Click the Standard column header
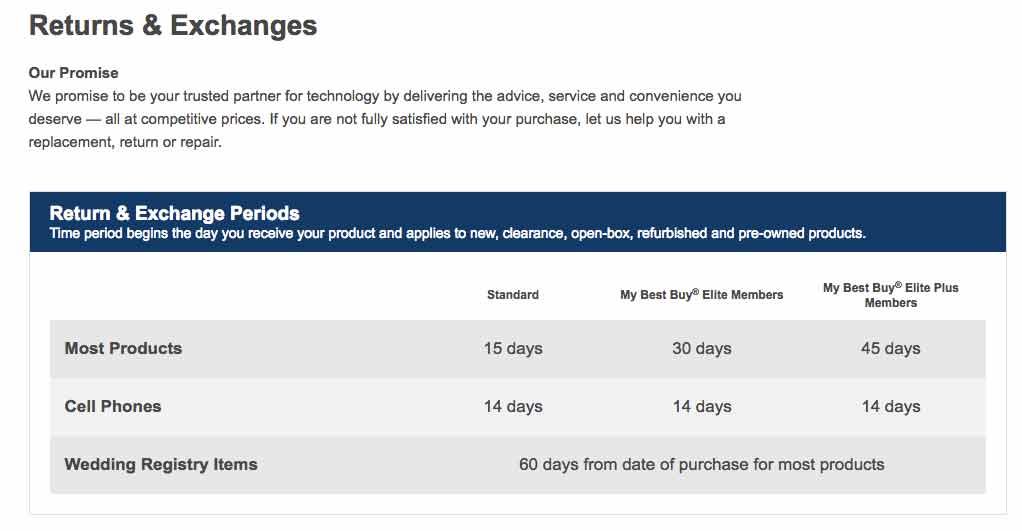Viewport: 1022px width, 531px height. point(513,294)
